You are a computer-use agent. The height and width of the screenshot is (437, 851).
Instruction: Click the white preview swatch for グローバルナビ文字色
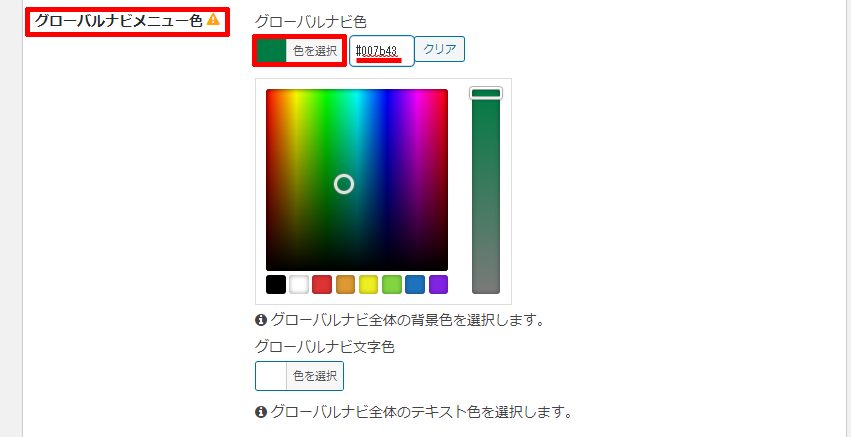(271, 376)
